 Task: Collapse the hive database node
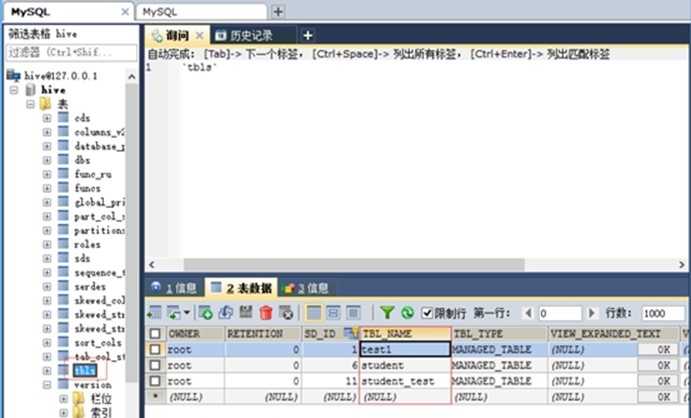pos(14,90)
